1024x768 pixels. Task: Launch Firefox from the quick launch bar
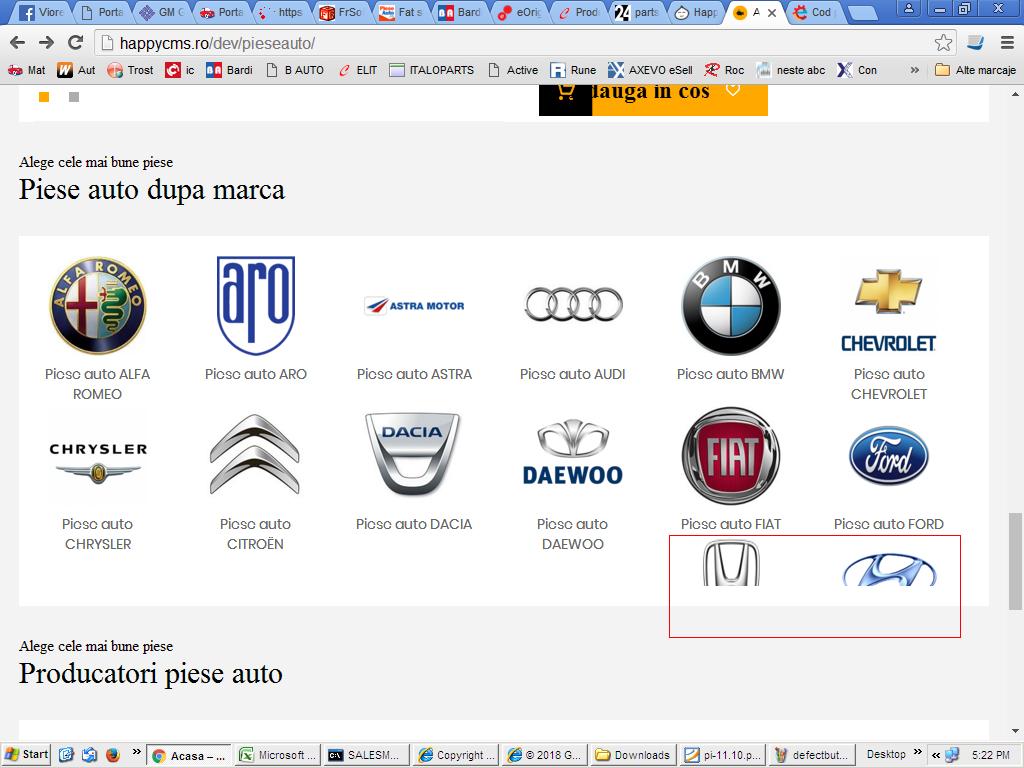click(112, 755)
